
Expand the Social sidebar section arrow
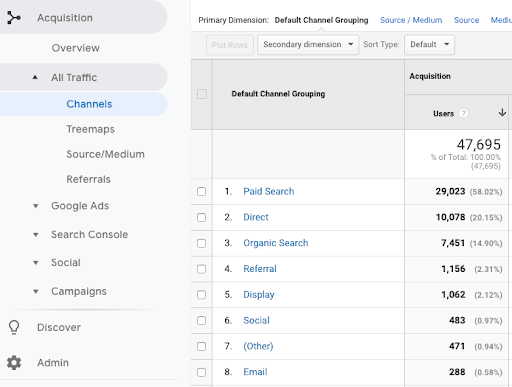(36, 263)
